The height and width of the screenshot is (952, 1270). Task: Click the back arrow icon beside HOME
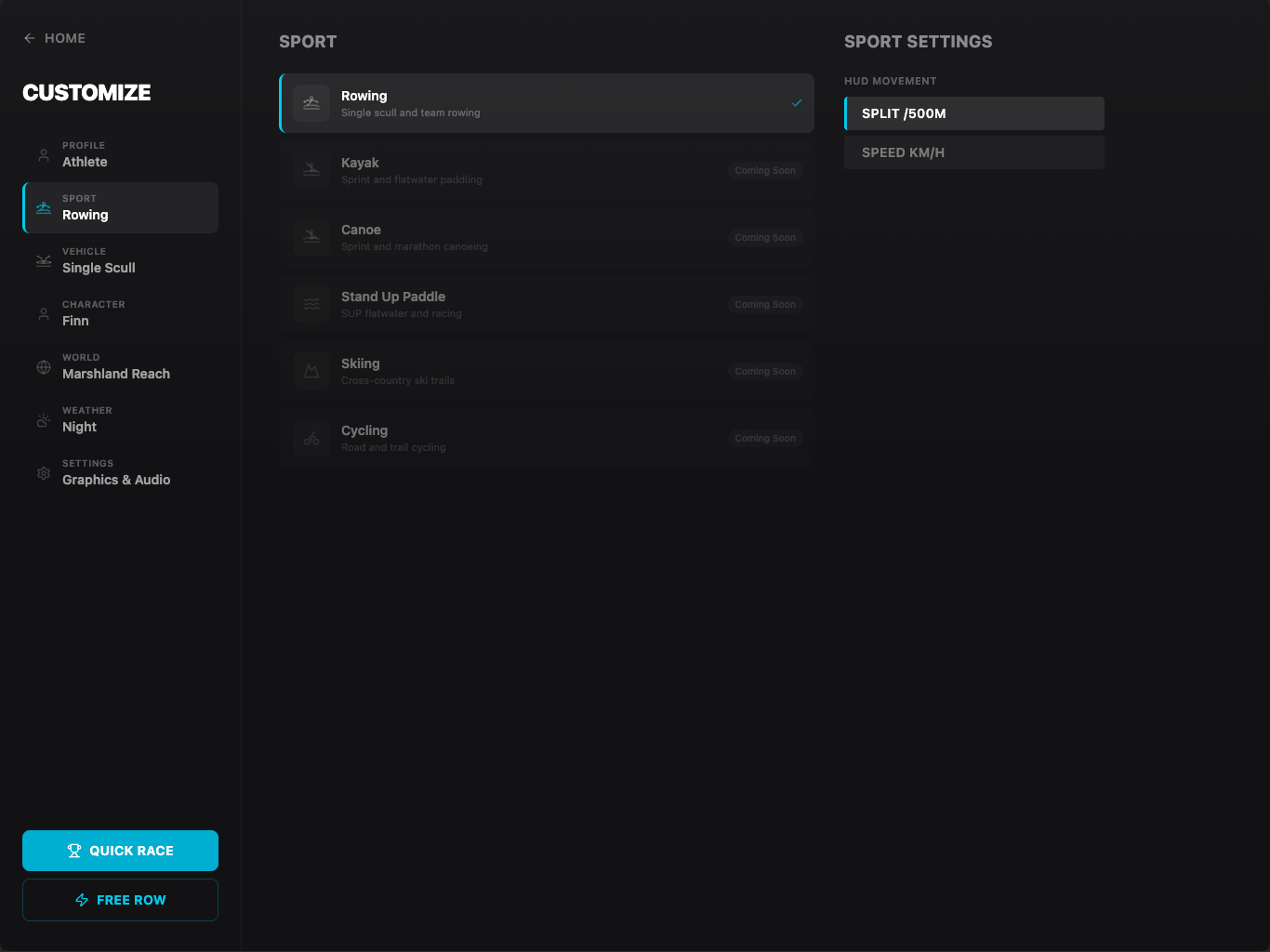(x=30, y=38)
